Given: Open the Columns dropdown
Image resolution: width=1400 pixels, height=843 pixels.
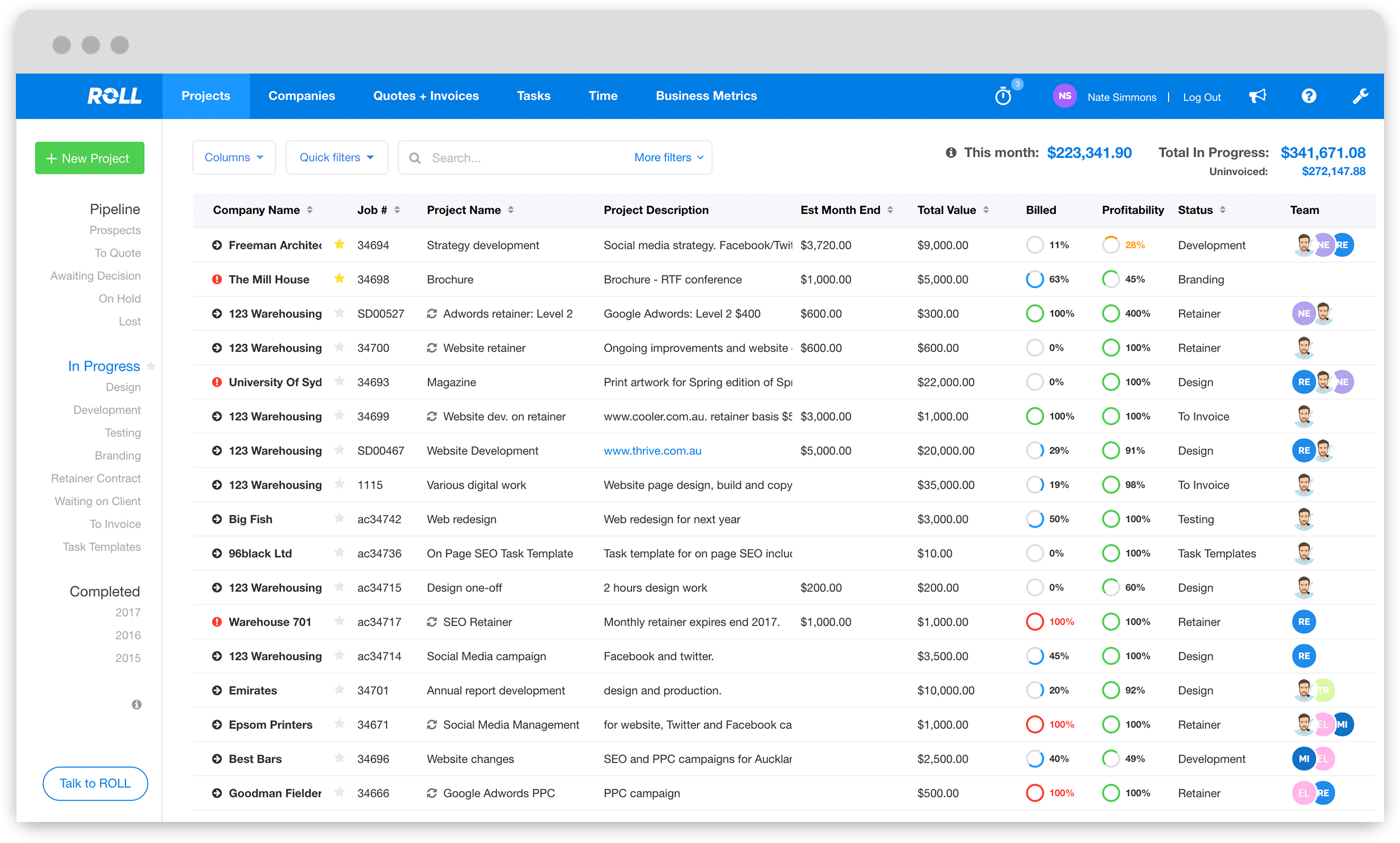Looking at the screenshot, I should pyautogui.click(x=234, y=157).
